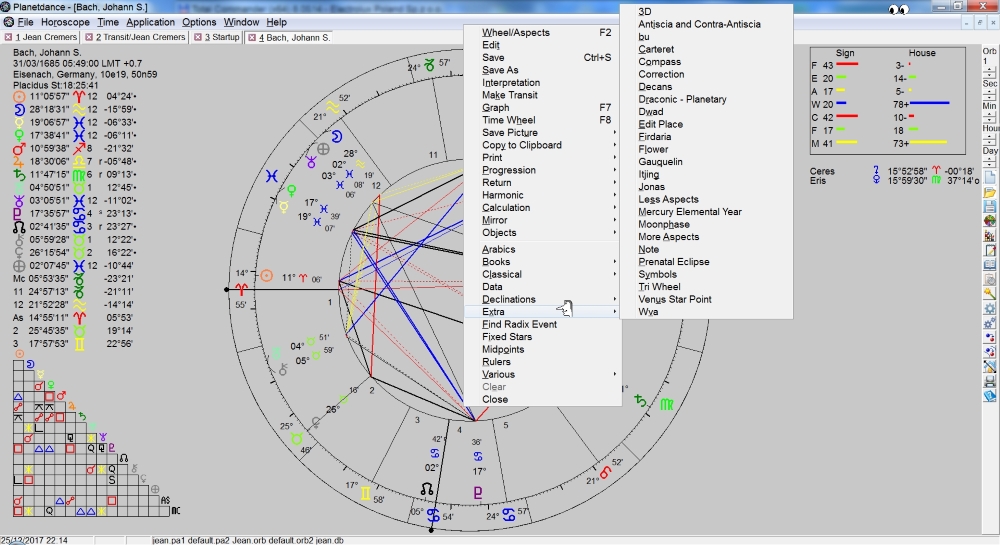This screenshot has width=1000, height=545.
Task: Click the North Node symbol below the wheel
Action: pos(428,489)
